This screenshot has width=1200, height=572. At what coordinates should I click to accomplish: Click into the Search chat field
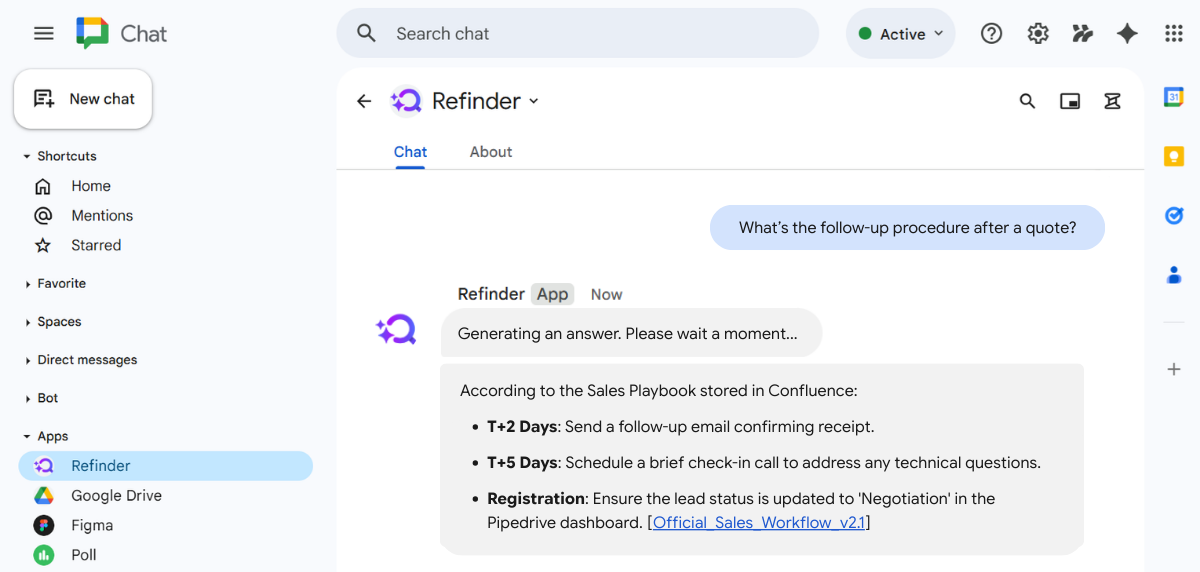click(577, 34)
